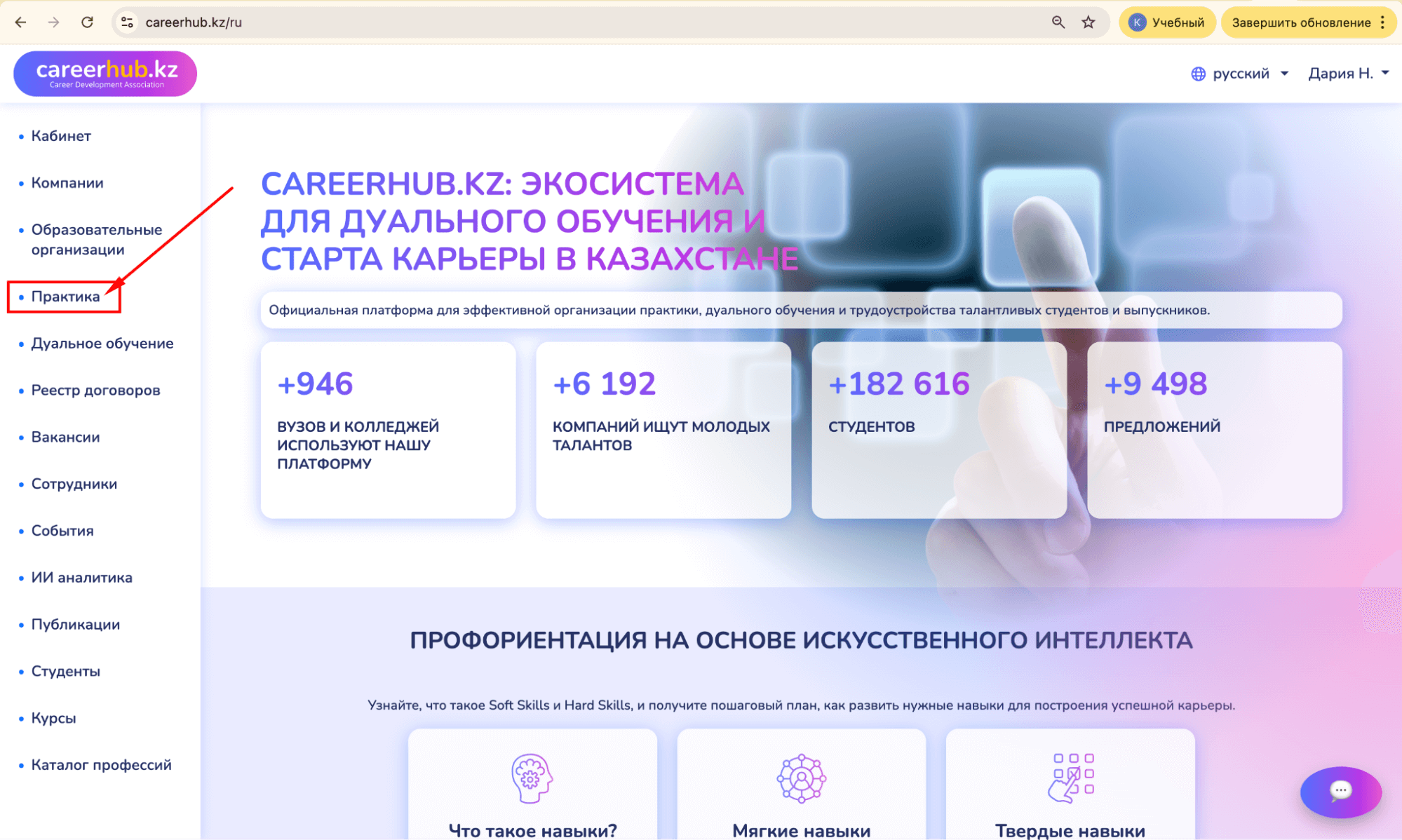Open the +182 616 студентов card
1402x840 pixels.
tap(938, 430)
